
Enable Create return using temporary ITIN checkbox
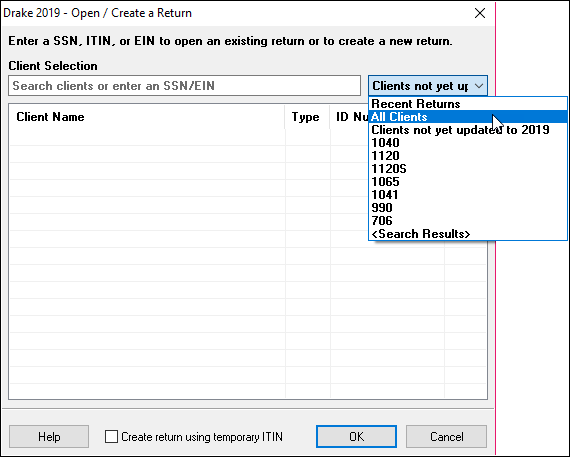point(111,436)
